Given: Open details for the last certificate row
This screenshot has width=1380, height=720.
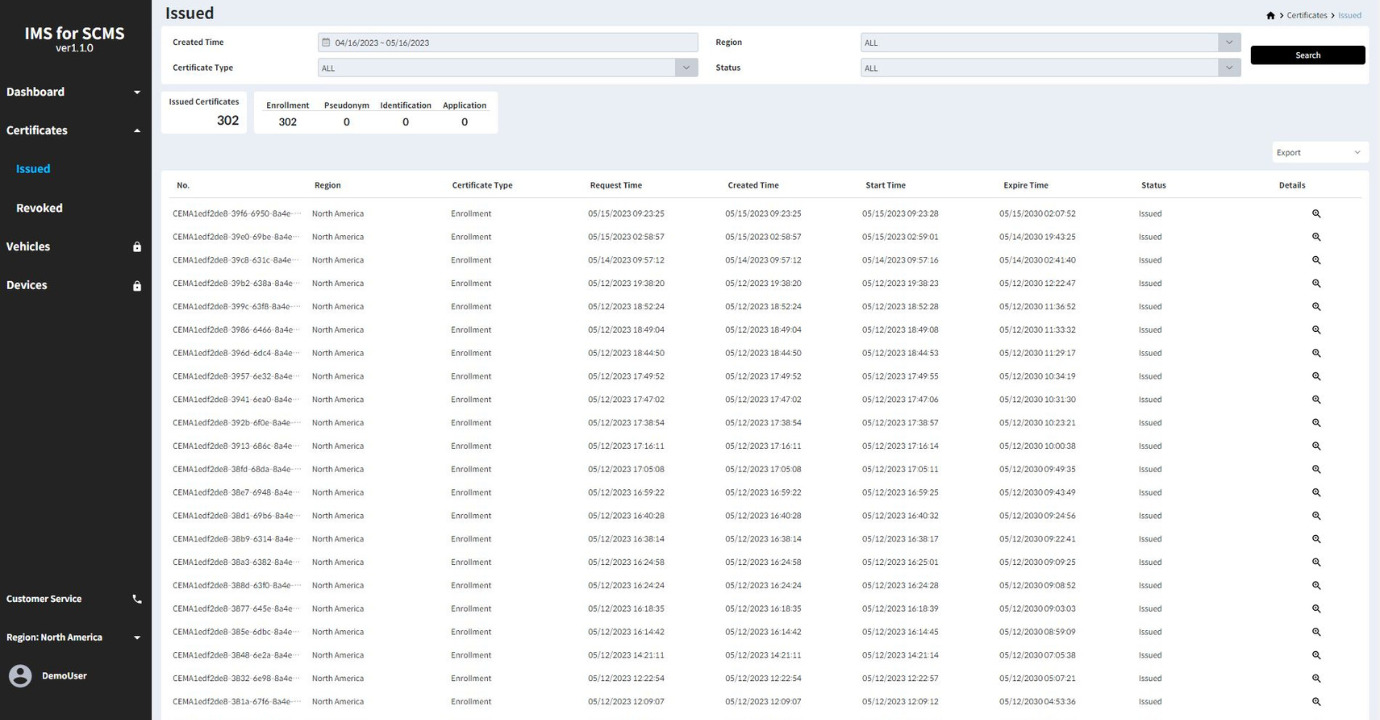Looking at the screenshot, I should pyautogui.click(x=1316, y=700).
